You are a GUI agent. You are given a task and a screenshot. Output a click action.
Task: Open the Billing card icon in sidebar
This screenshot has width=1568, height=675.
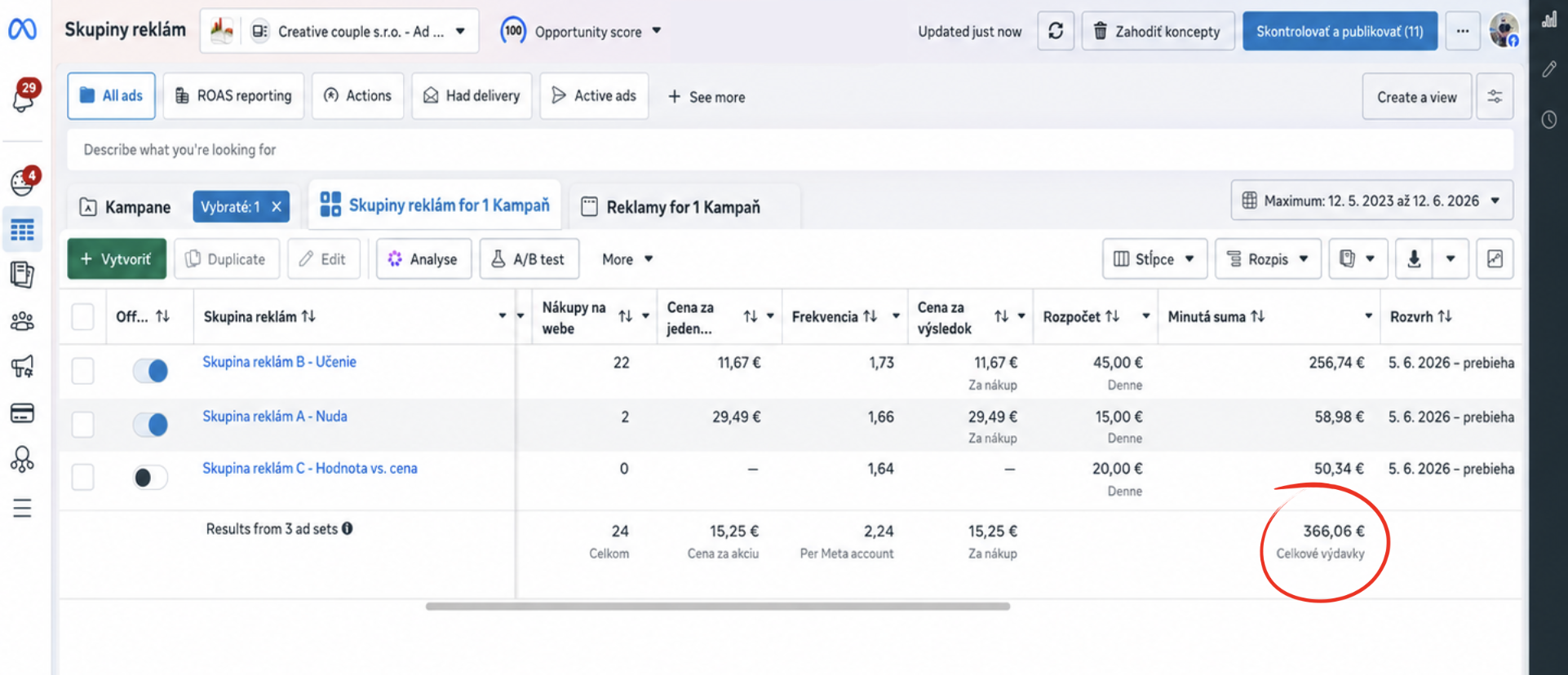22,413
